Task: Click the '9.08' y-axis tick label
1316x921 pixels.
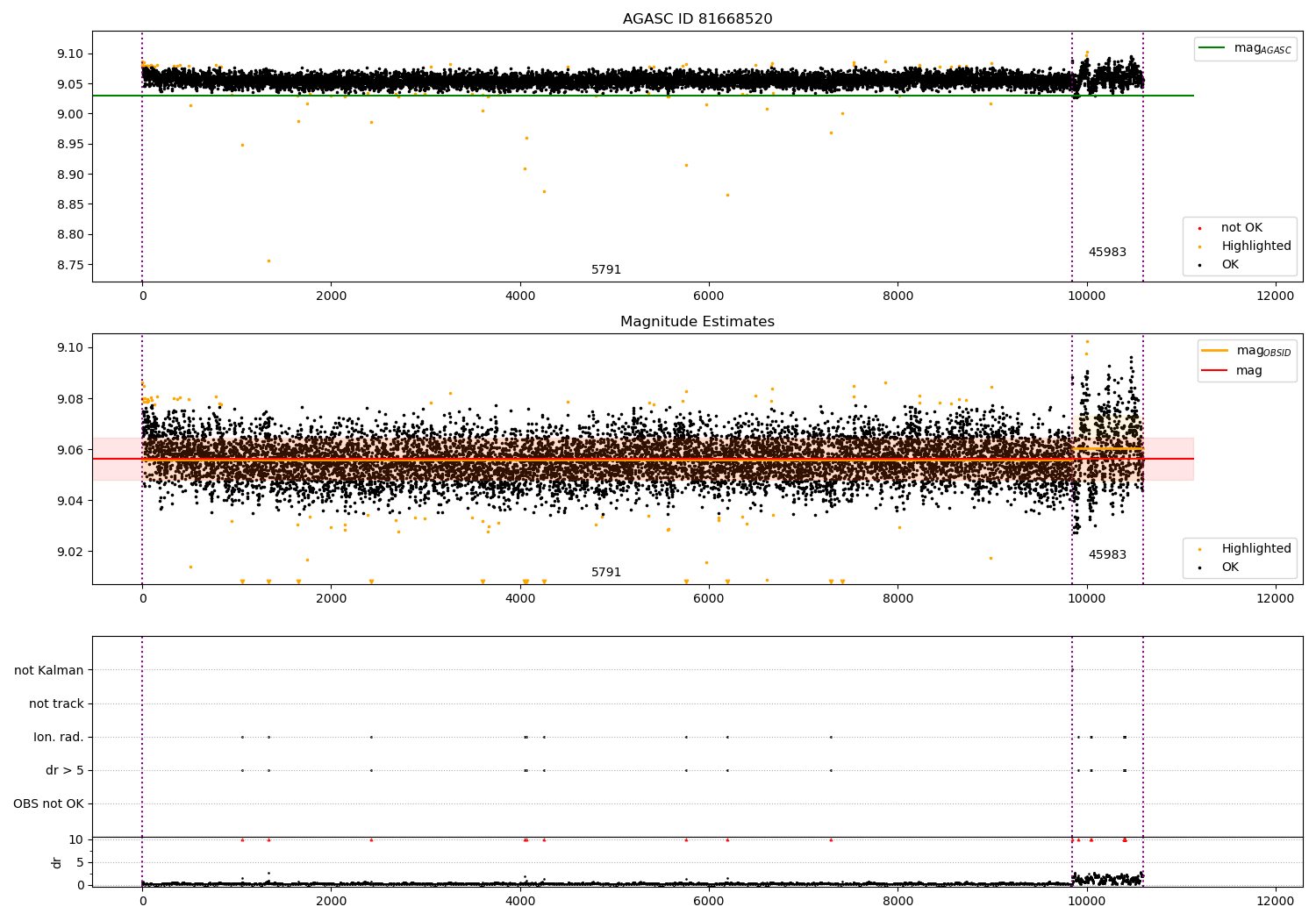Action: pyautogui.click(x=70, y=399)
